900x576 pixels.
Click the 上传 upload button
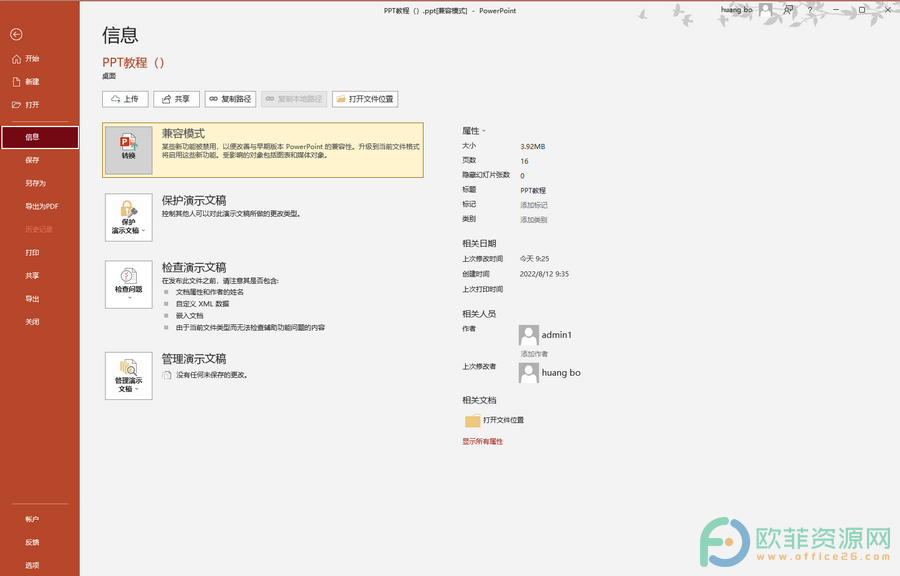coord(125,99)
